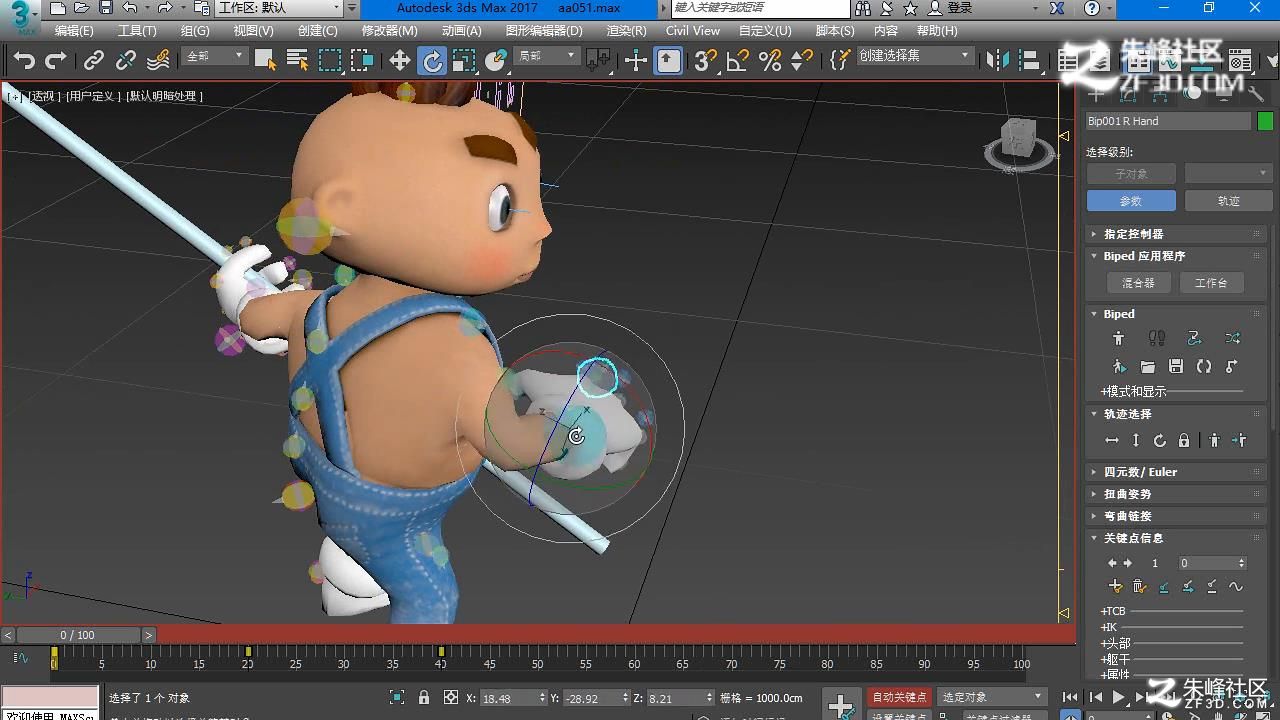Select the Select and Link tool
This screenshot has height=720, width=1280.
[94, 61]
